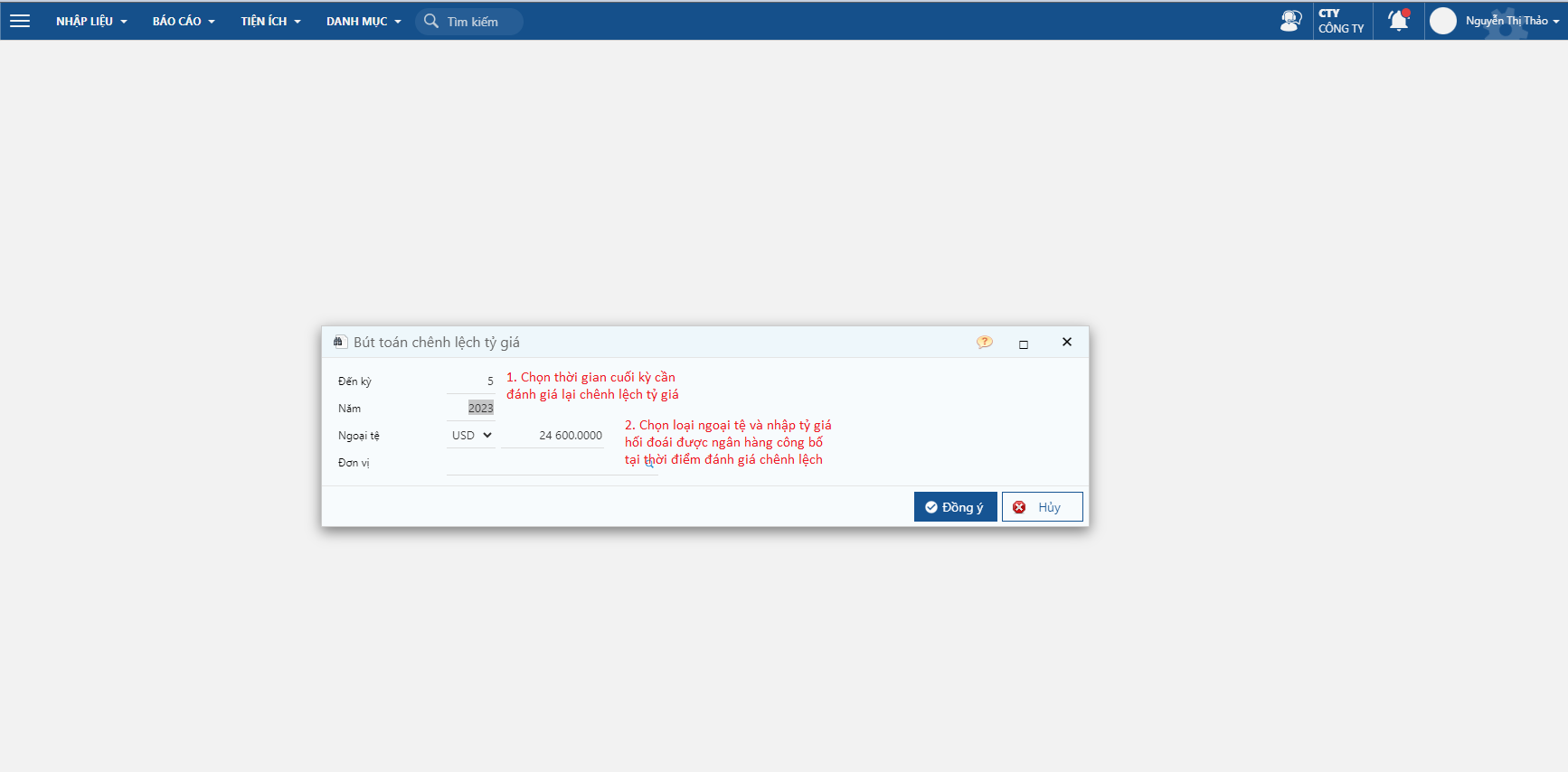Cancel with the Hủy button
This screenshot has height=772, width=1568.
pyautogui.click(x=1042, y=507)
